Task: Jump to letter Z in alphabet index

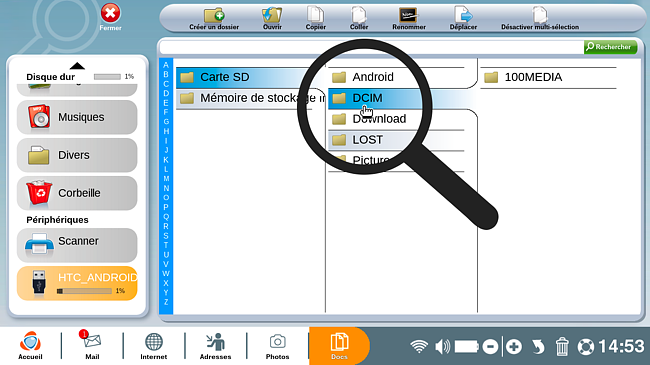Action: point(166,302)
